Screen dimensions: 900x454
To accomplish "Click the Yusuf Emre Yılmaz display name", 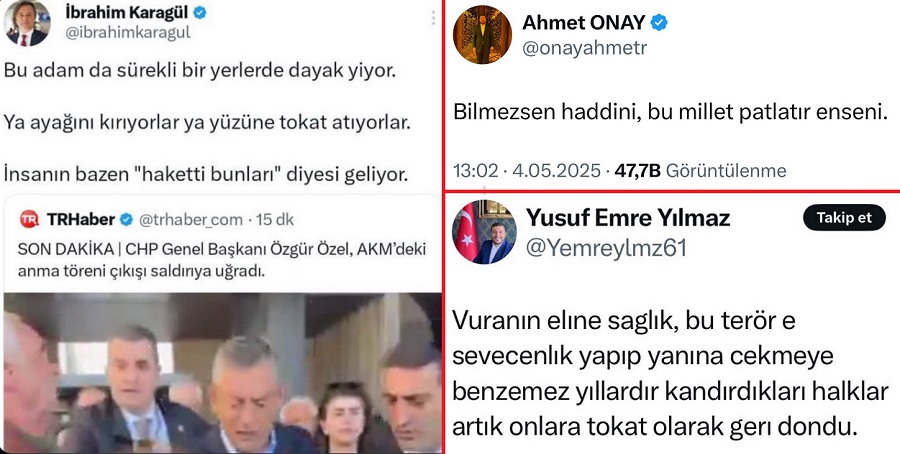I will (628, 218).
